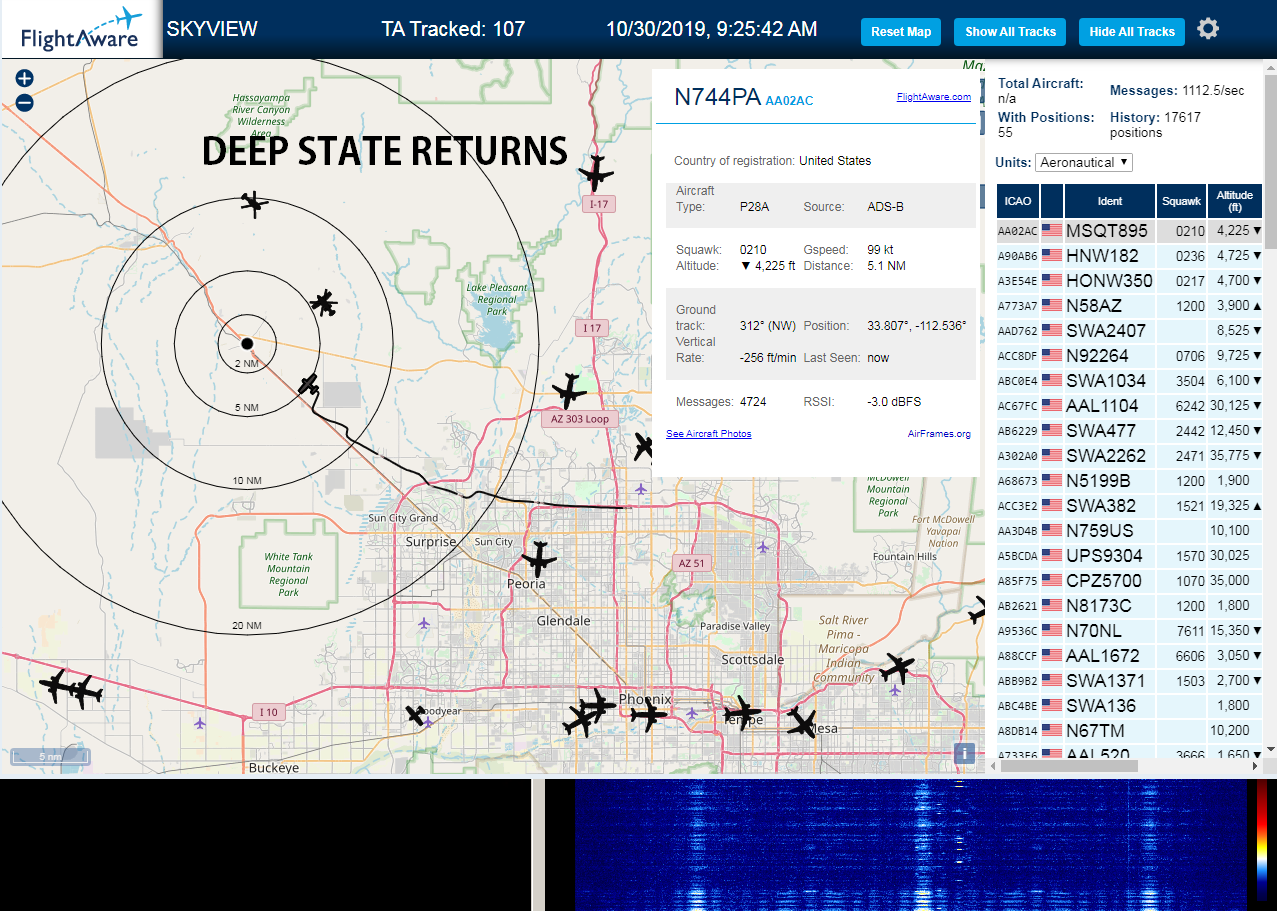Select the N92264 aircraft row
The height and width of the screenshot is (911, 1277).
[1129, 356]
